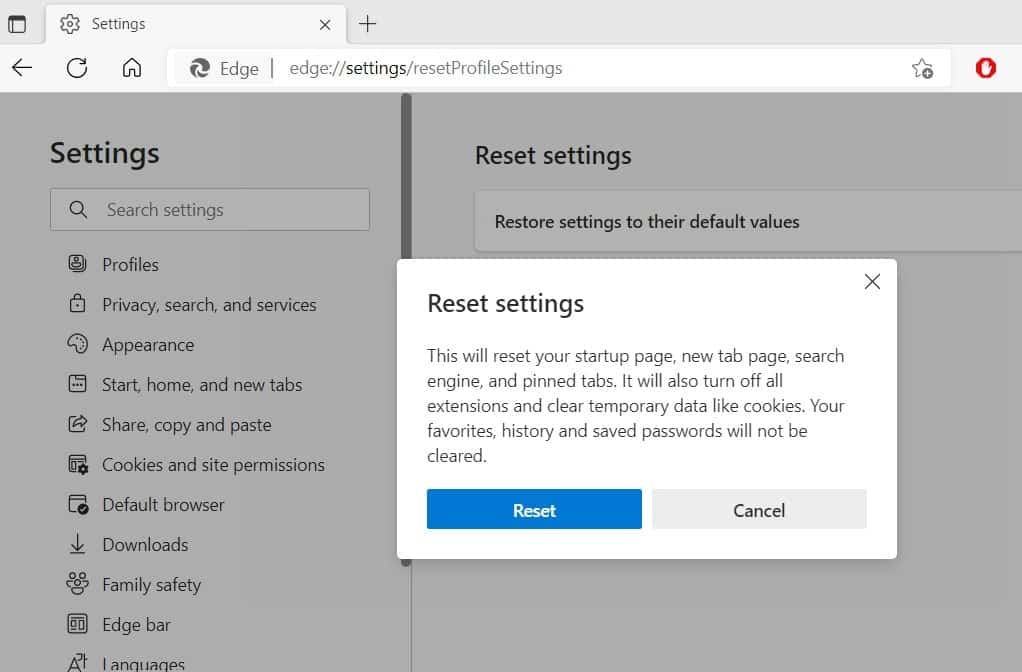The height and width of the screenshot is (672, 1022).
Task: Open the Home page icon
Action: tap(131, 68)
